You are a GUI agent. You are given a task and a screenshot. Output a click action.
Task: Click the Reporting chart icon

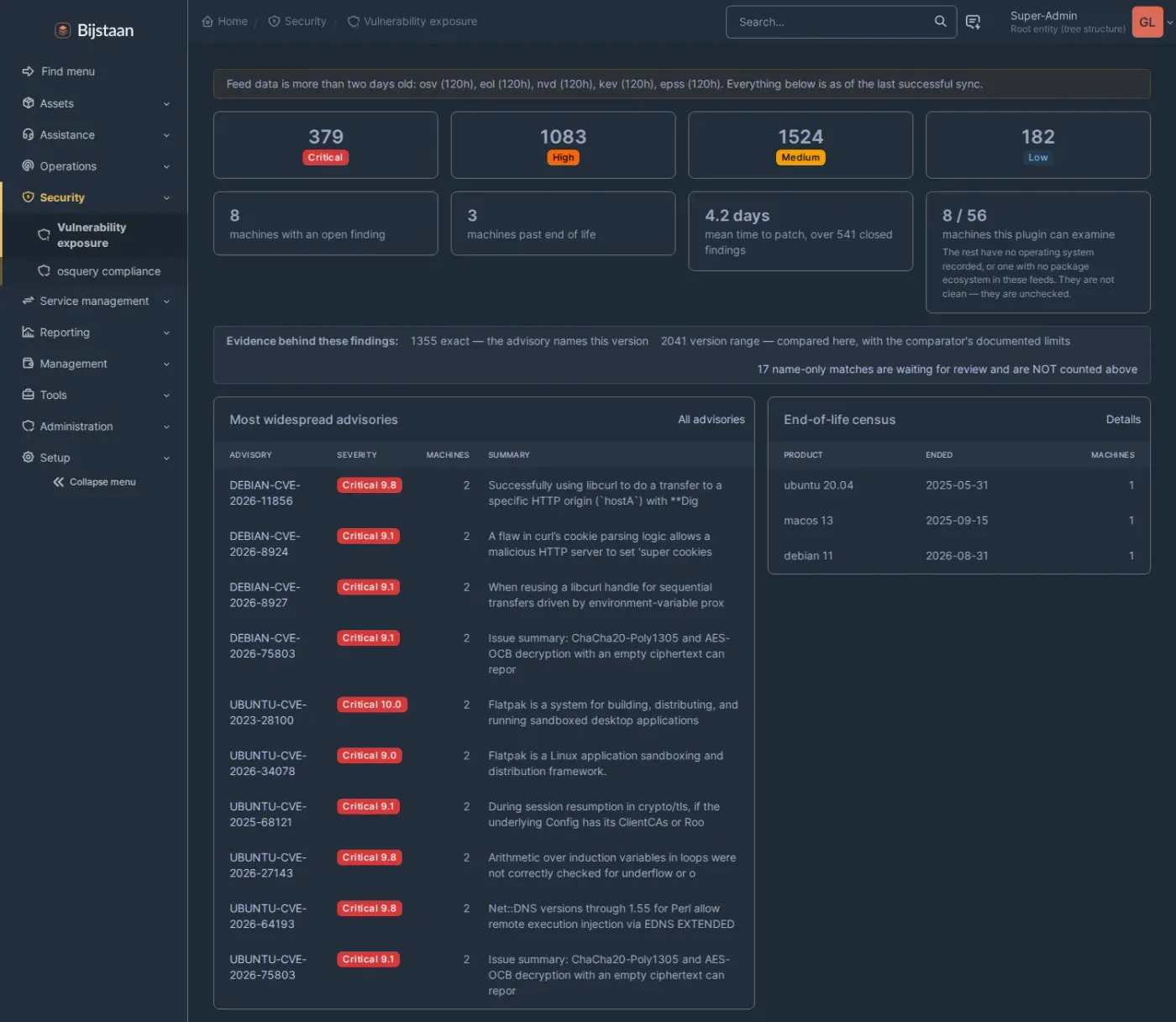28,333
